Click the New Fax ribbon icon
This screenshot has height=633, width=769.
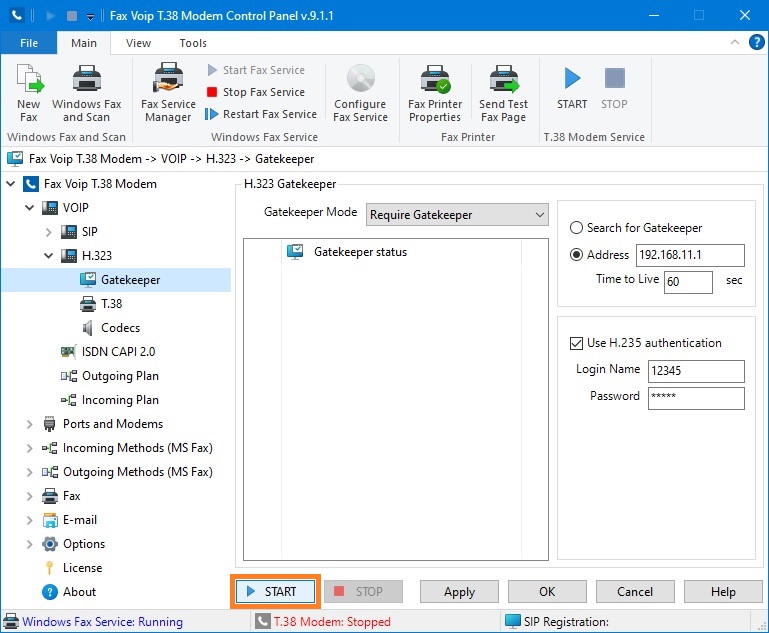[x=29, y=94]
